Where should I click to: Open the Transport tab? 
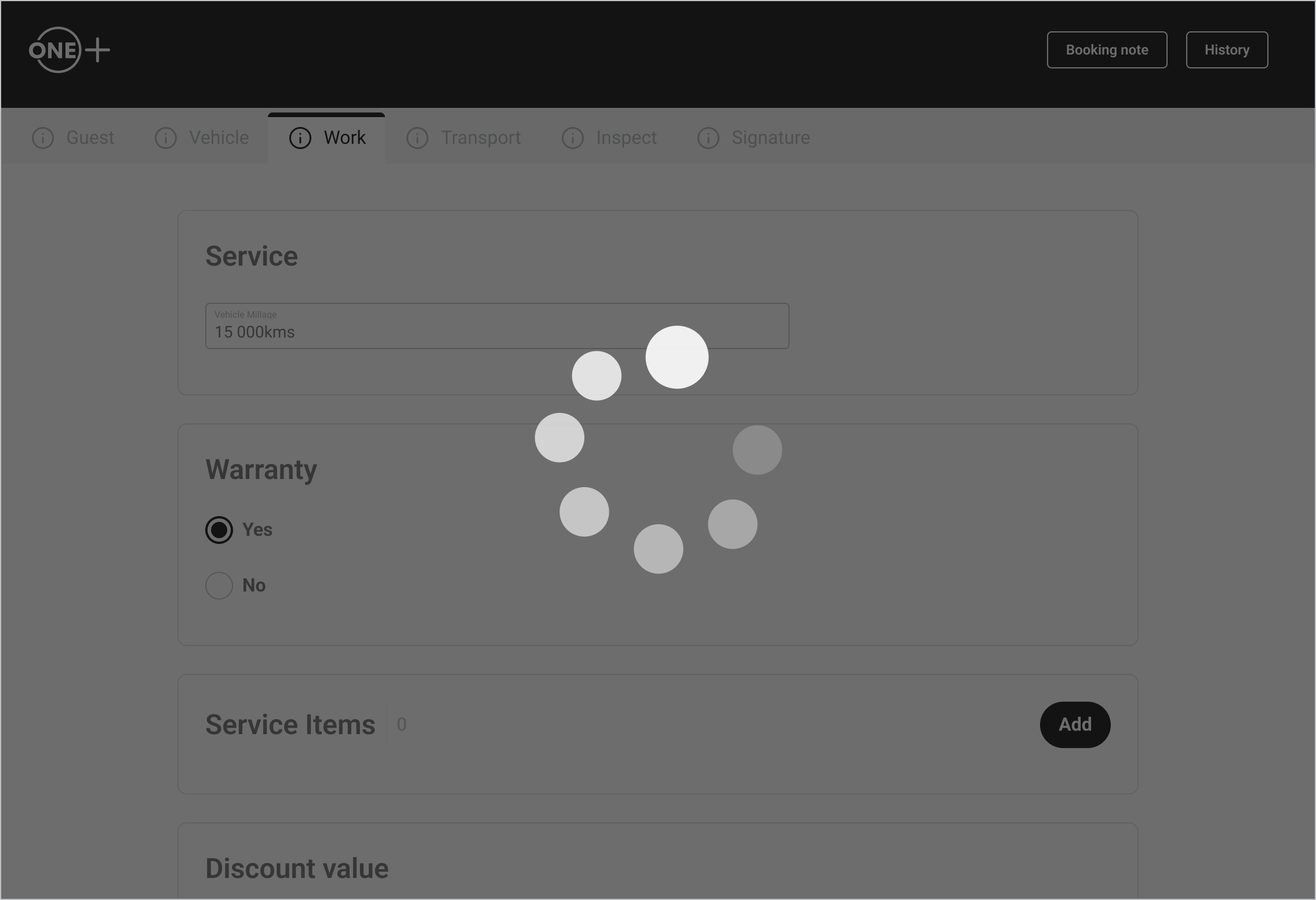coord(481,138)
